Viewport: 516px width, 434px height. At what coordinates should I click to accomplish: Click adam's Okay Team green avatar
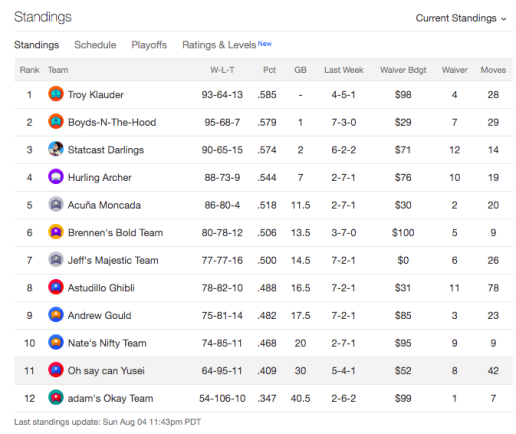coord(56,398)
